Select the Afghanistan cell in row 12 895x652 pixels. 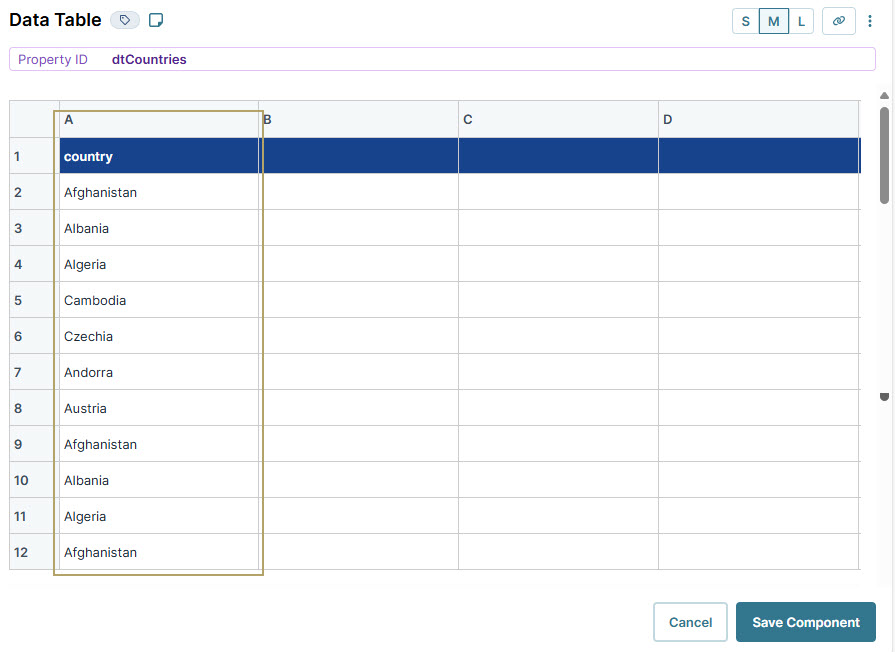(159, 552)
